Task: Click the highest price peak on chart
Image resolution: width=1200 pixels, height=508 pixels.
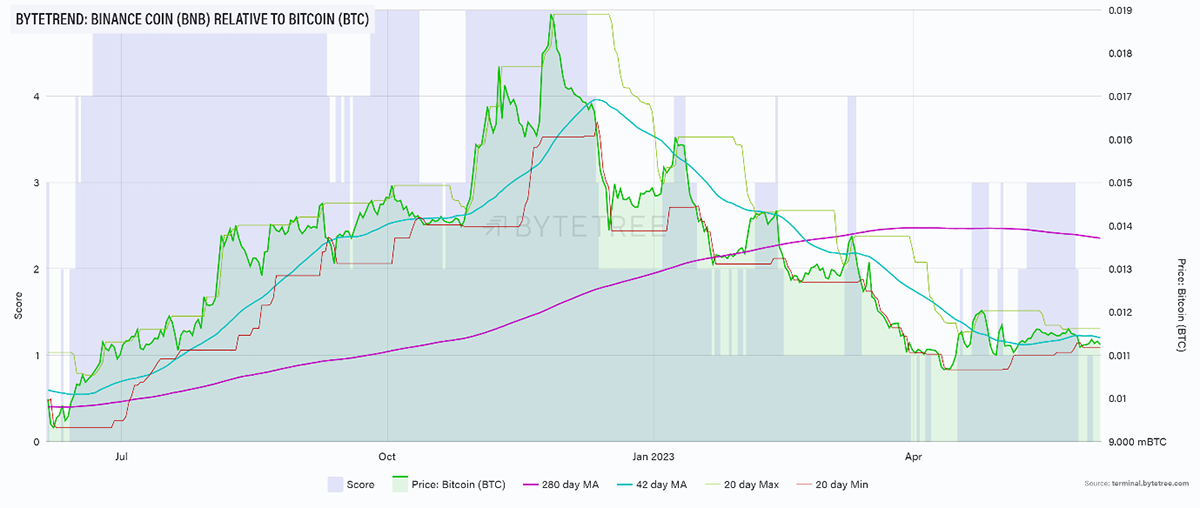Action: pyautogui.click(x=552, y=15)
